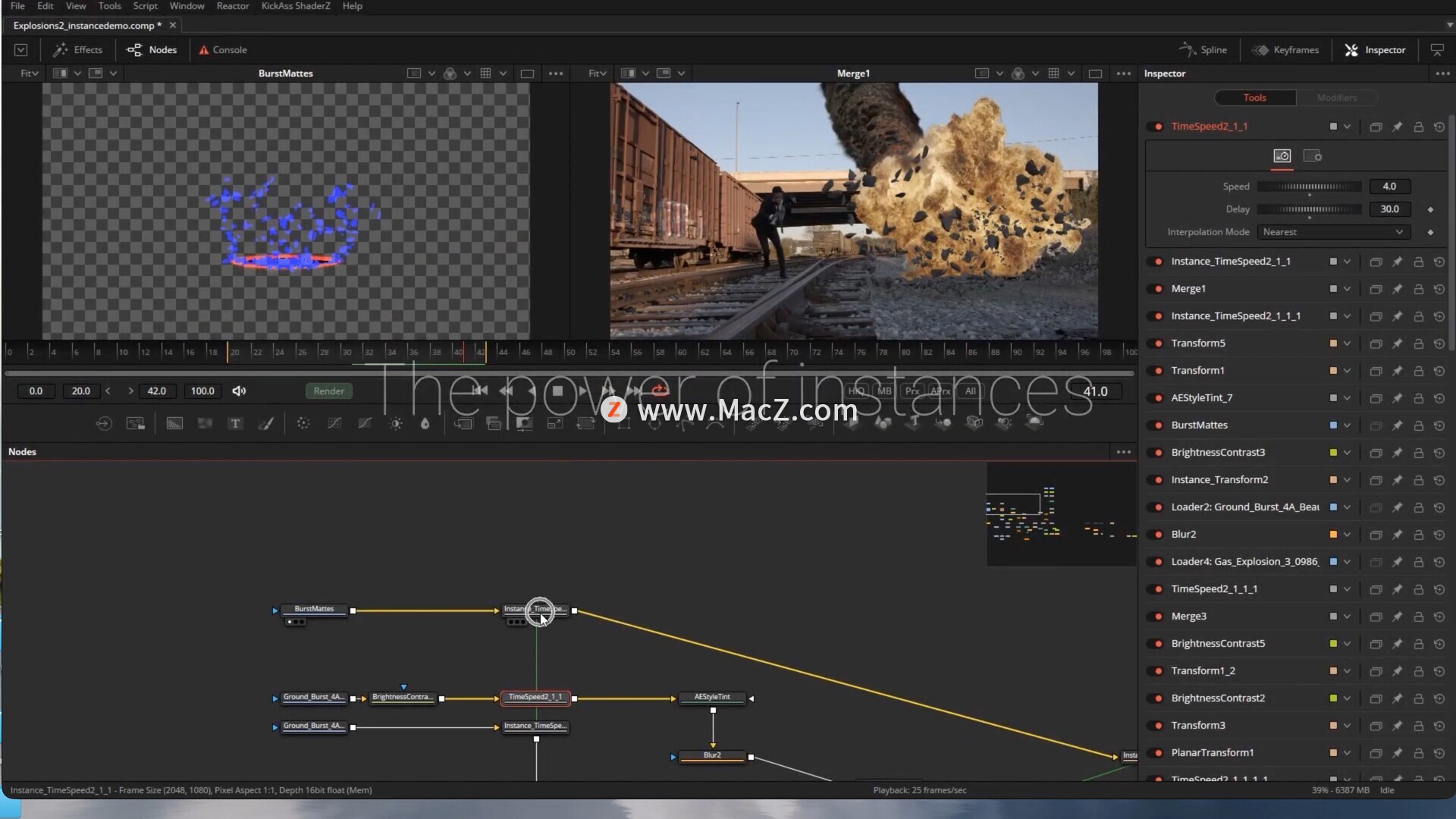Image resolution: width=1456 pixels, height=819 pixels.
Task: Disable the BurstMattes tool red toggle
Action: 1158,425
